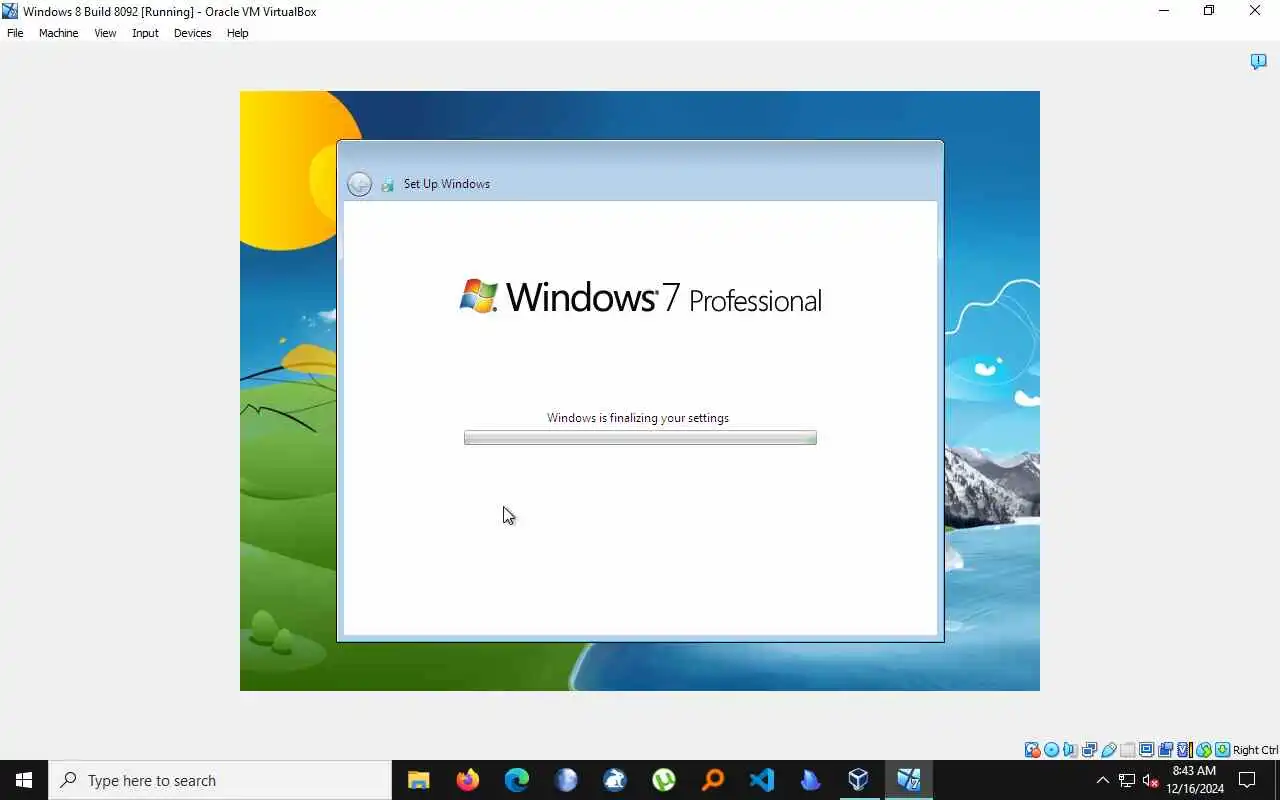Screen dimensions: 1280x800
Task: Open uTorrent from the taskbar
Action: click(663, 780)
